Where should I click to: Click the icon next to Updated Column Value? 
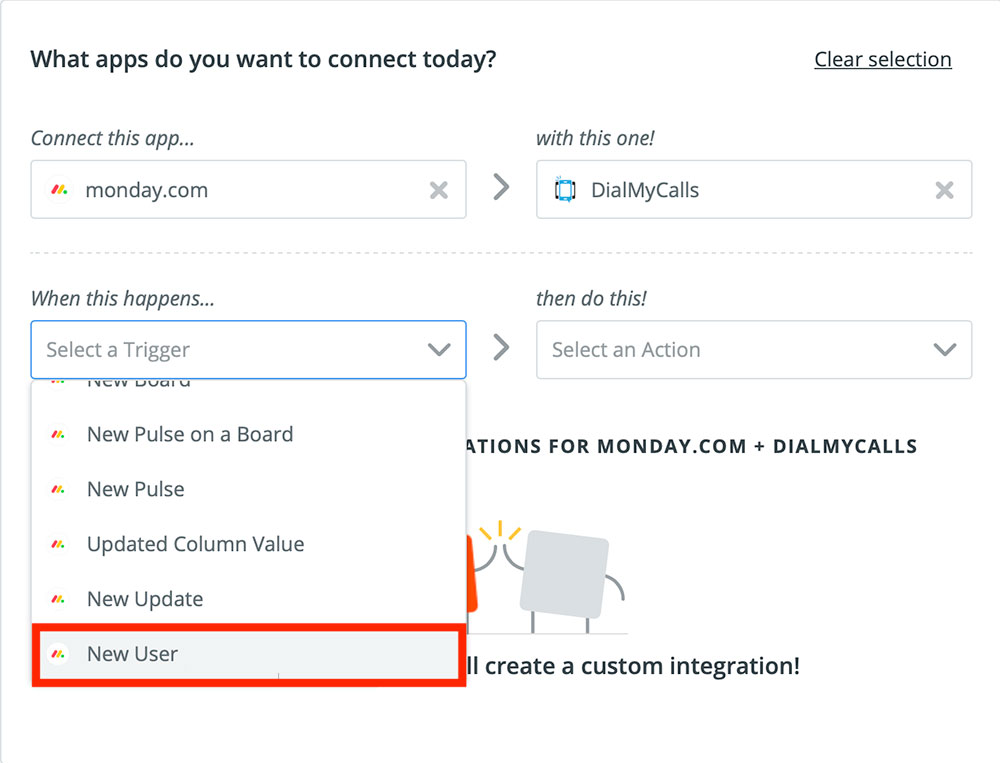[59, 545]
